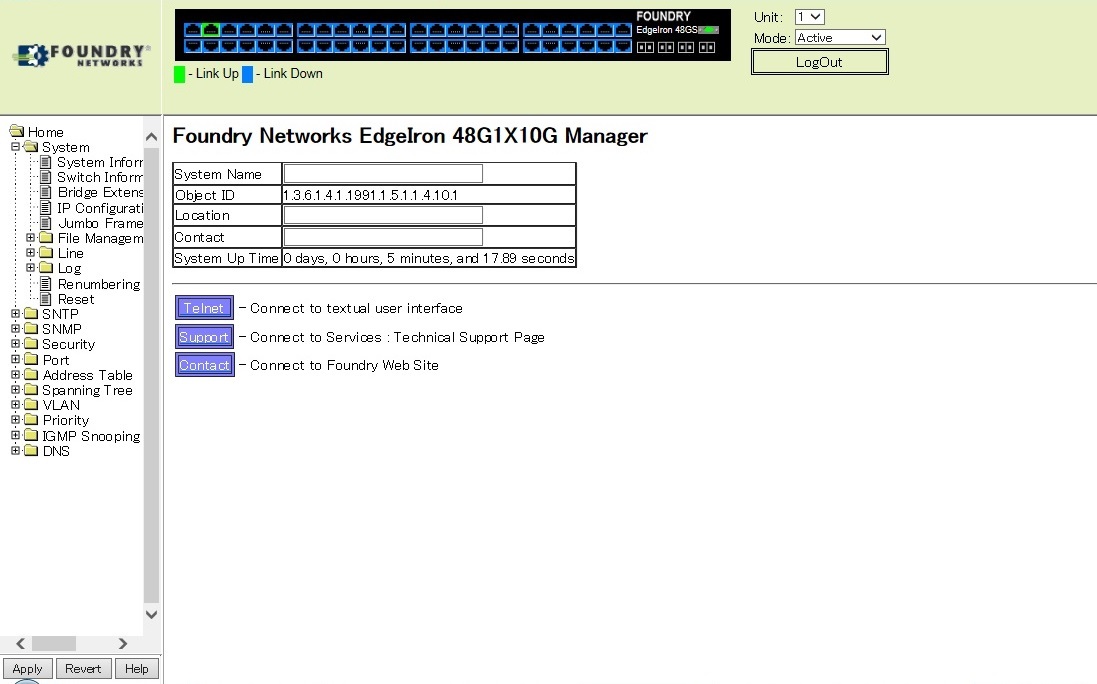
Task: Click the DNS folder icon
Action: coord(31,451)
